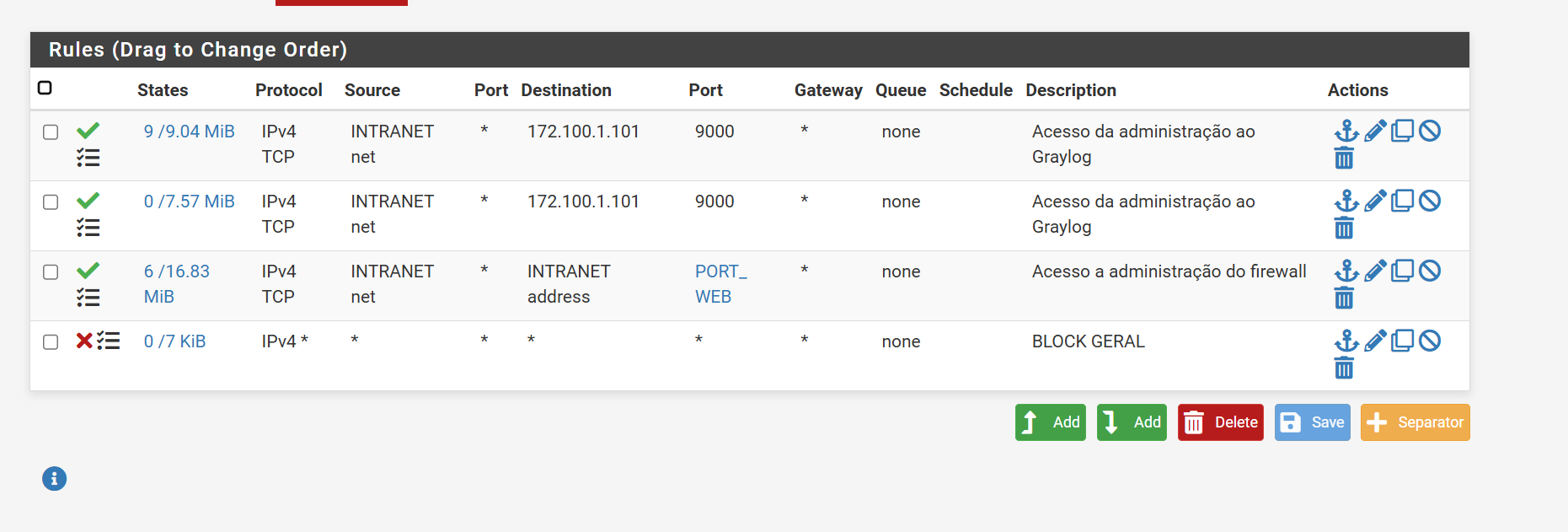Add a rule to the top of the list

(x=1050, y=422)
